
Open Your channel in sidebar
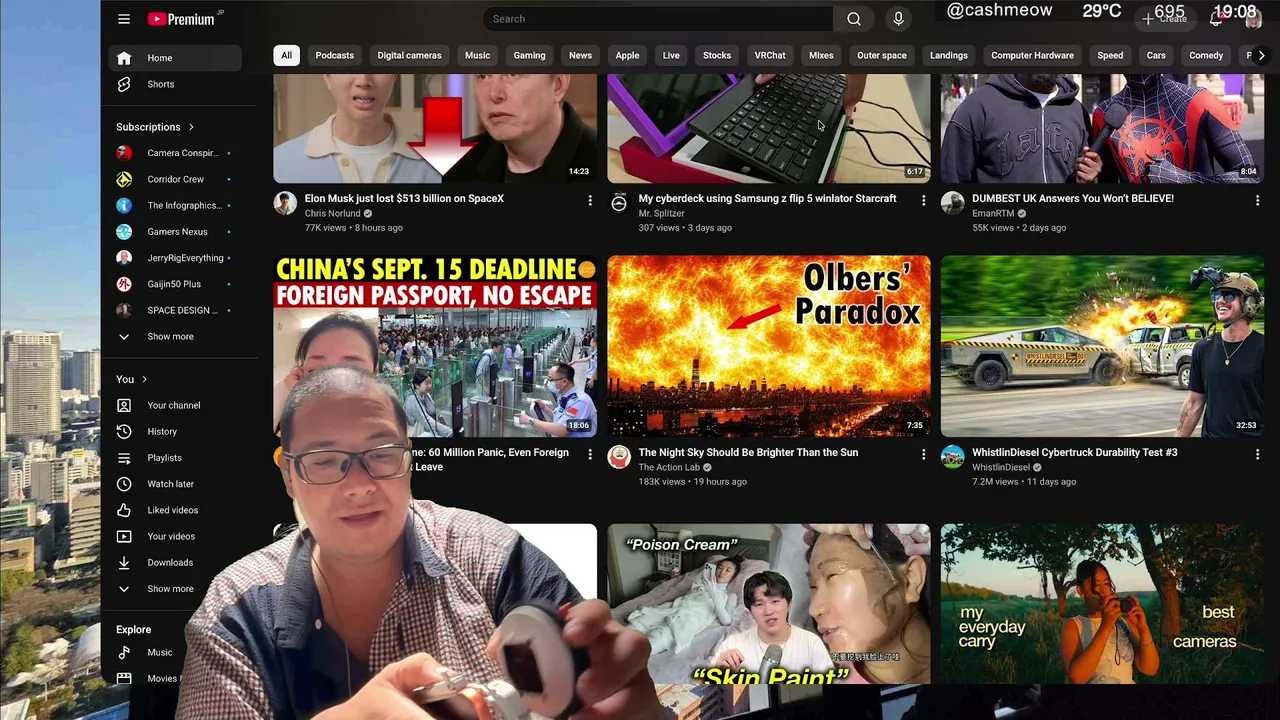tap(175, 405)
